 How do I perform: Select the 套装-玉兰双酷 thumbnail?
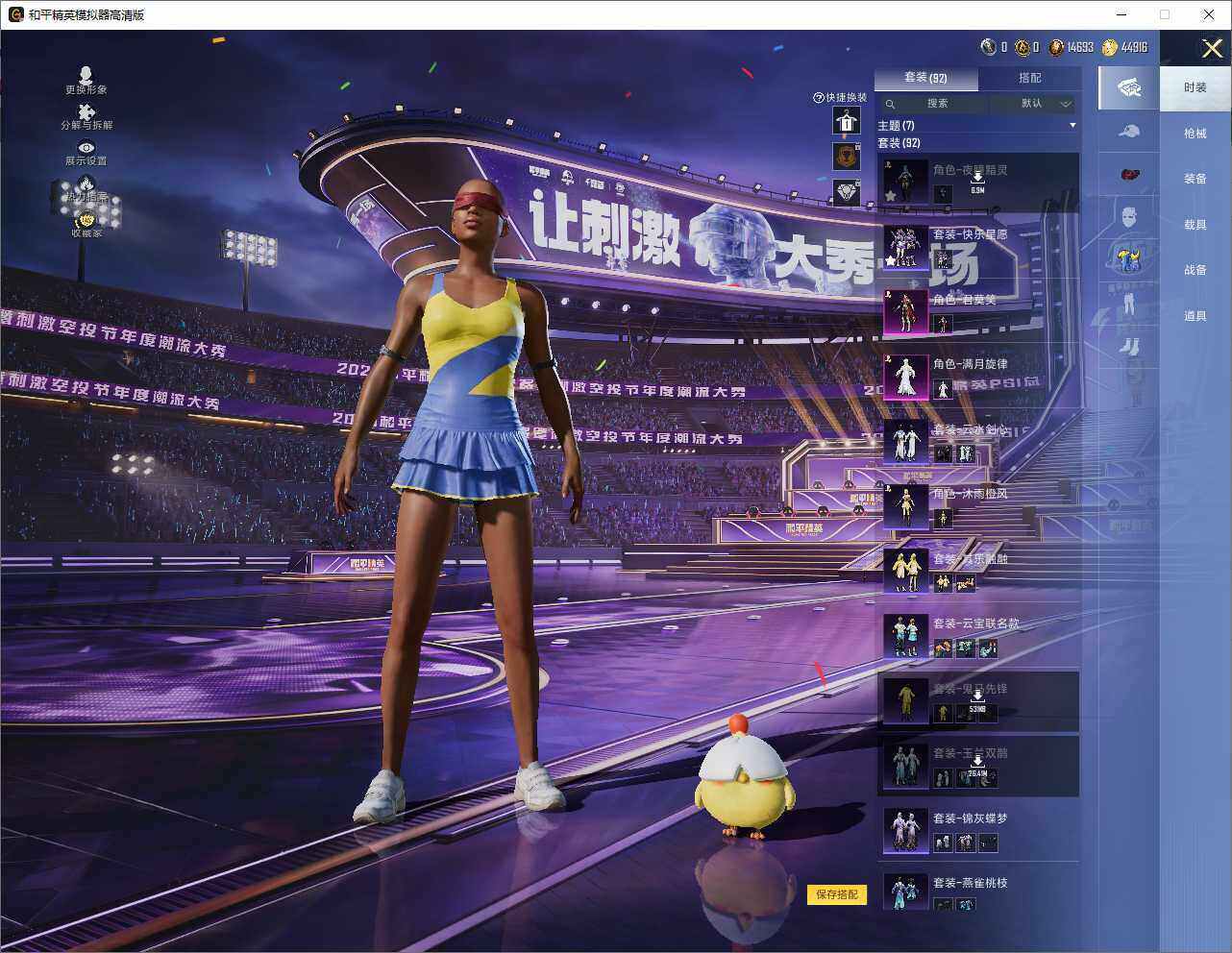point(905,766)
